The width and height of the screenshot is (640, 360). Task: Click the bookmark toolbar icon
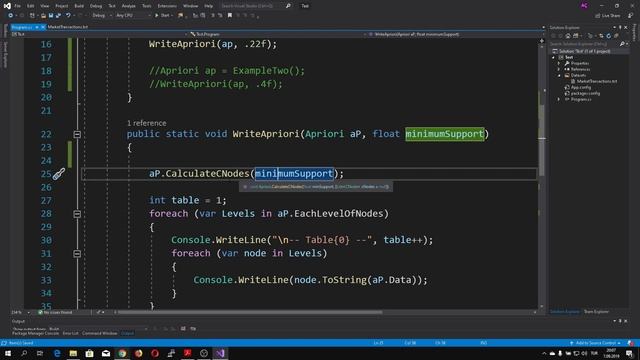point(230,16)
